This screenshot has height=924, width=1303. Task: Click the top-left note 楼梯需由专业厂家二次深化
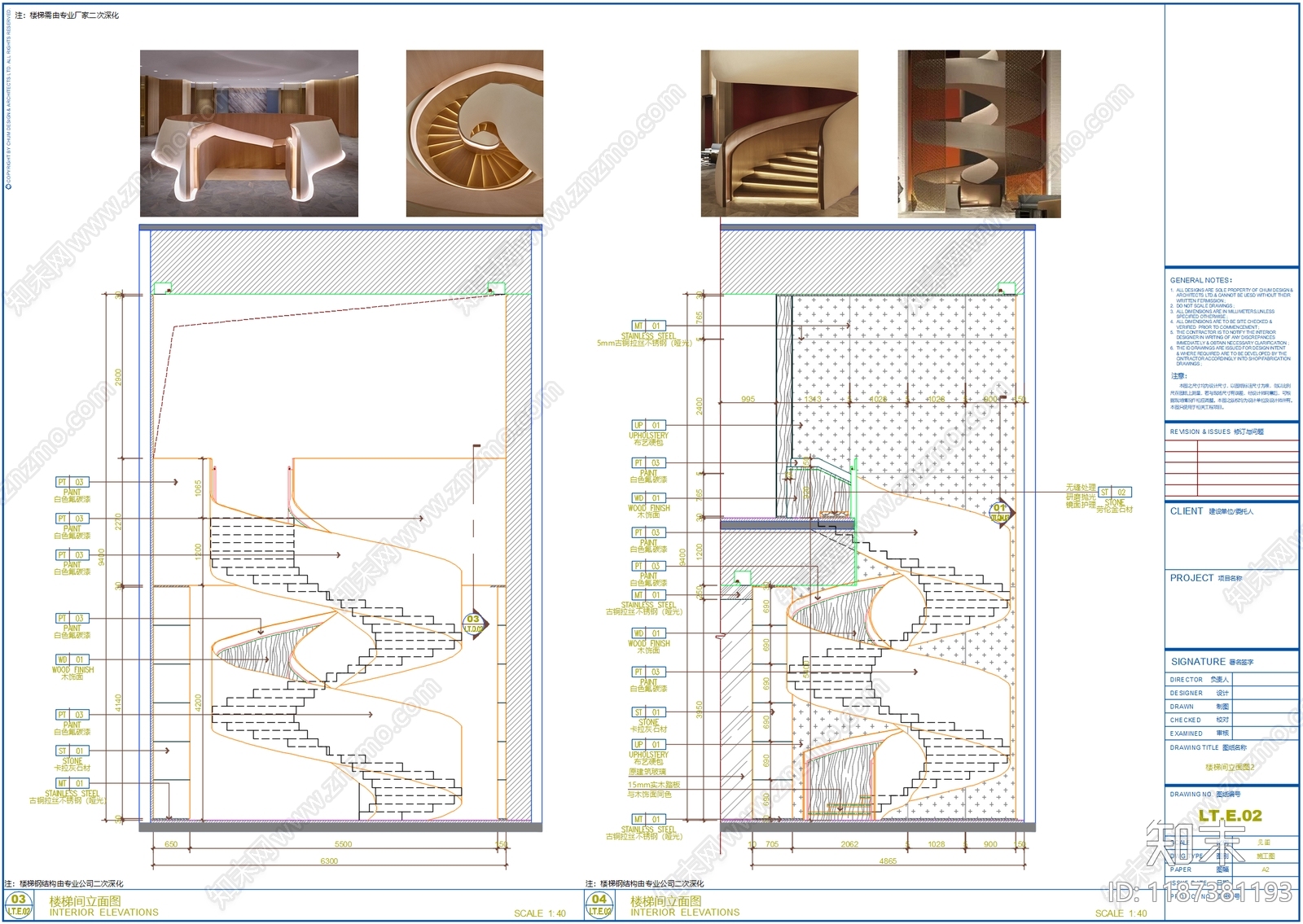[68, 15]
